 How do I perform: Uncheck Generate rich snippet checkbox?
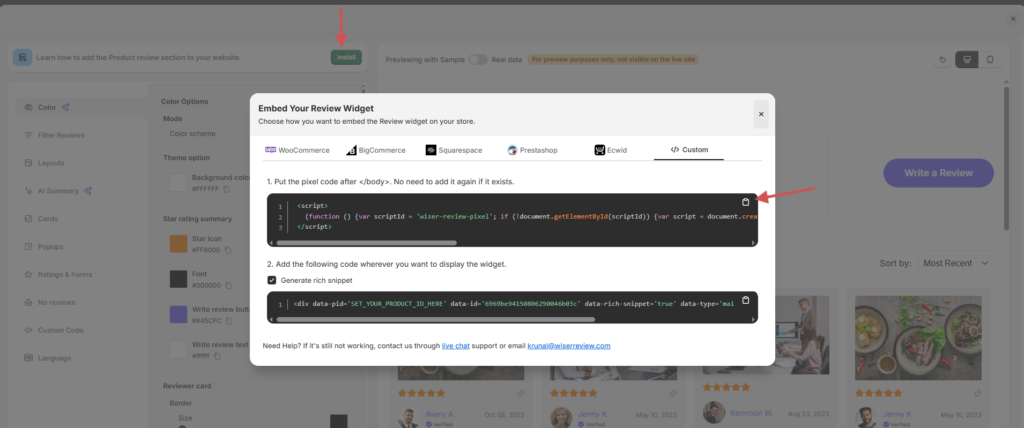click(272, 280)
